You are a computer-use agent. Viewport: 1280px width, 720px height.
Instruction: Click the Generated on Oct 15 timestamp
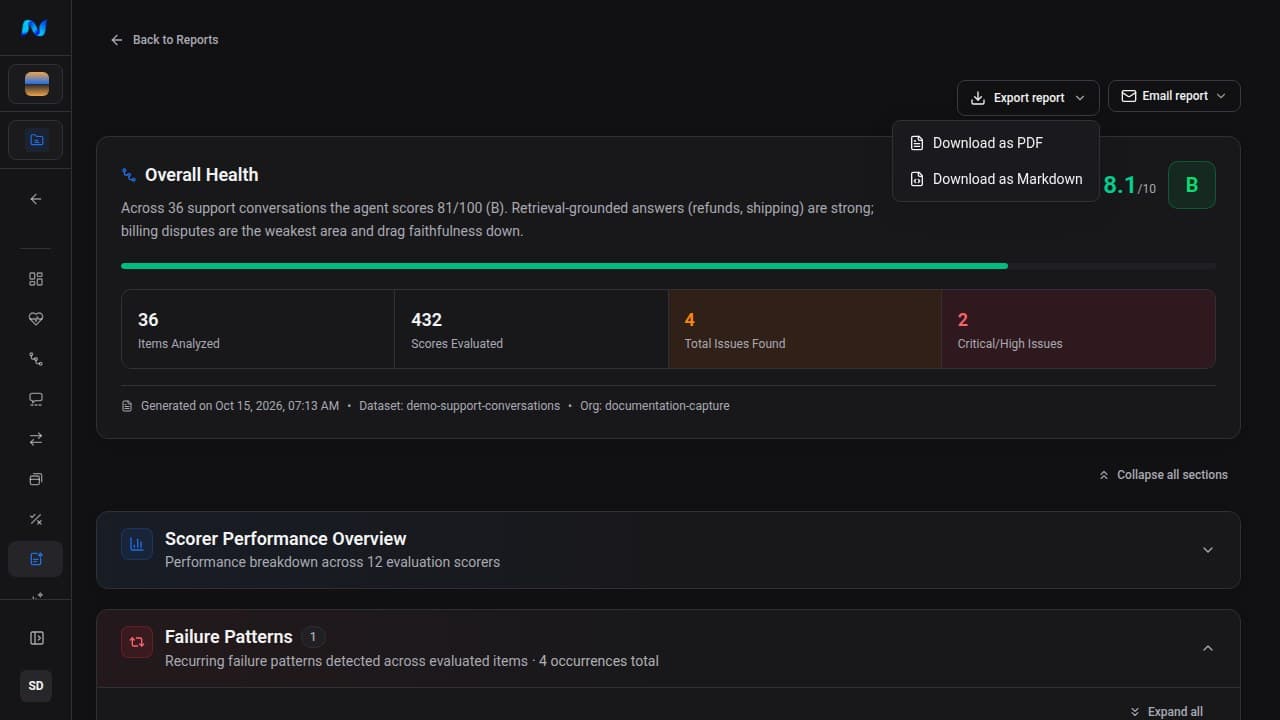239,406
